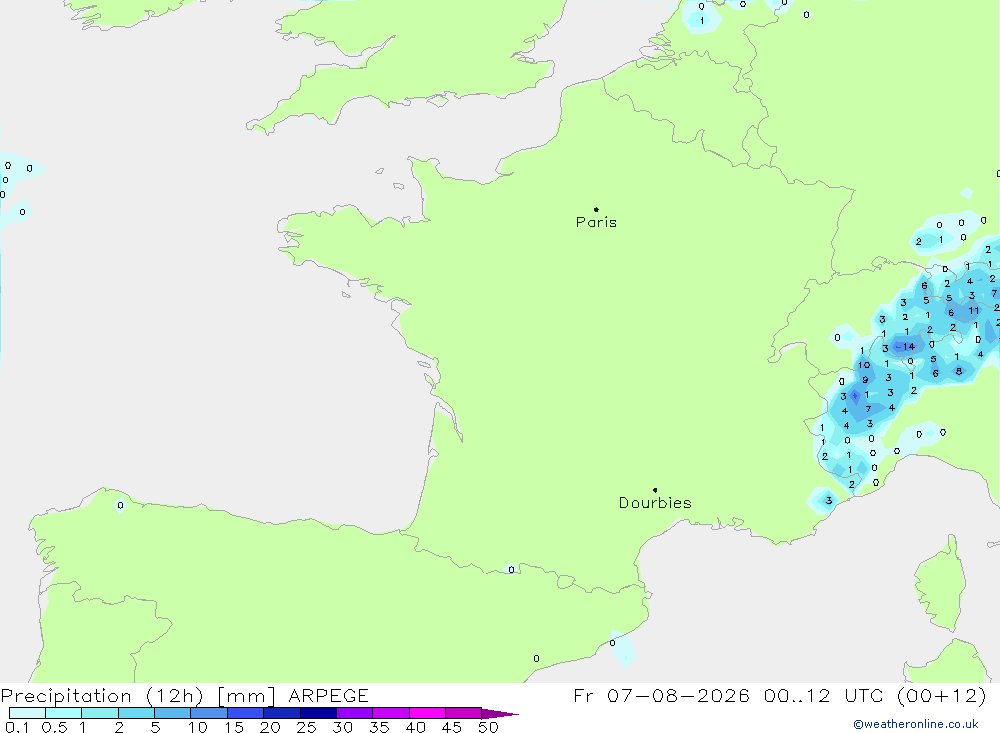The height and width of the screenshot is (733, 1000).
Task: Pick the 1–2 mm legend swatch
Action: tap(100, 713)
